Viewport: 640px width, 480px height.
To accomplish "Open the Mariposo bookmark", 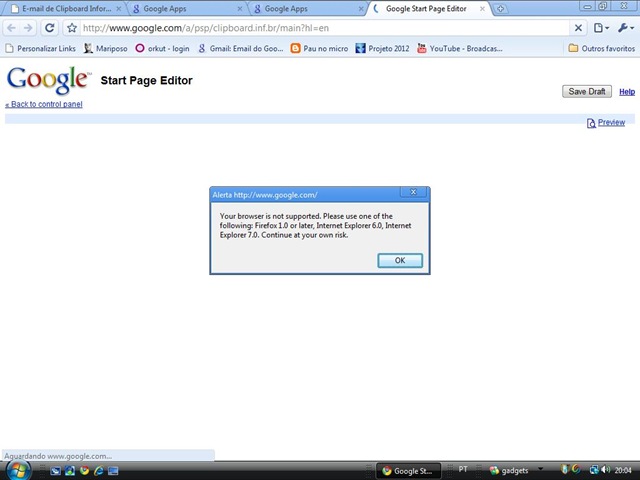I will [x=105, y=49].
